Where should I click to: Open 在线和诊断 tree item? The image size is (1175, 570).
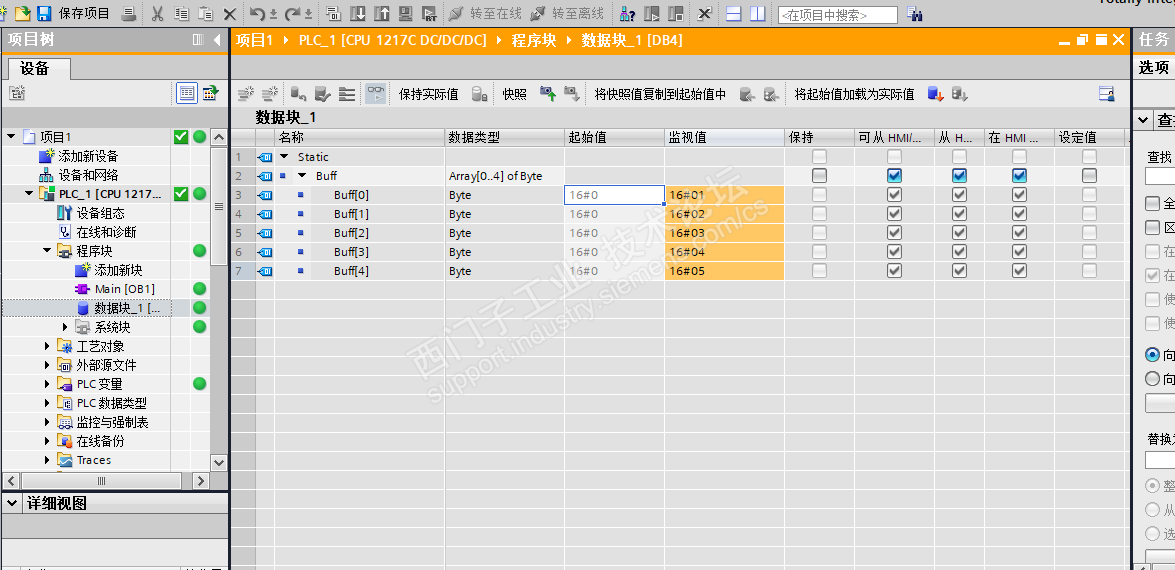pos(106,232)
